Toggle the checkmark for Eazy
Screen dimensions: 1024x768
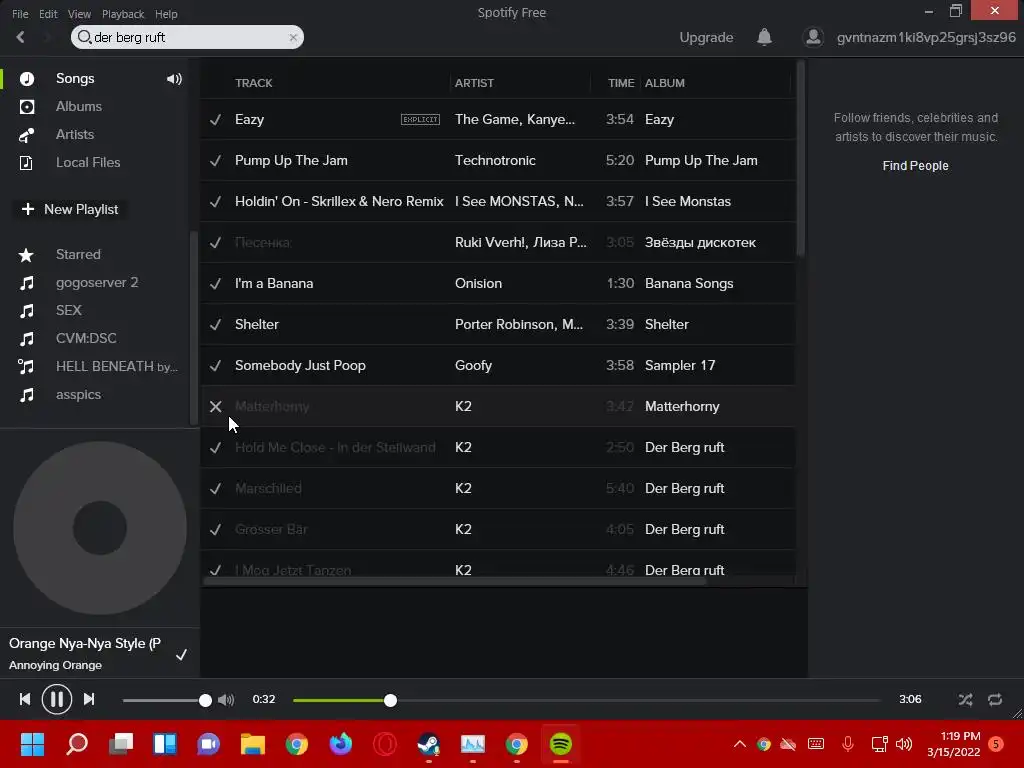pos(216,120)
